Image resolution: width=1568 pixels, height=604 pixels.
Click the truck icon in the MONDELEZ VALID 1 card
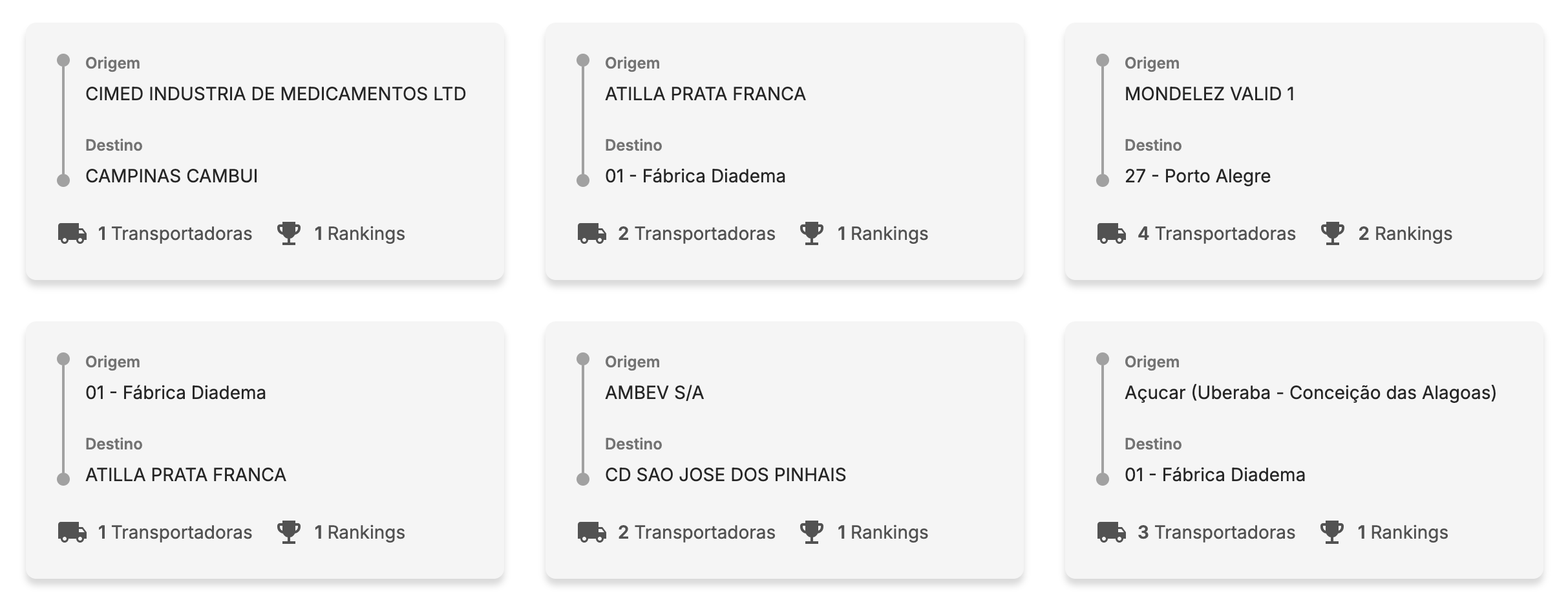tap(1112, 233)
